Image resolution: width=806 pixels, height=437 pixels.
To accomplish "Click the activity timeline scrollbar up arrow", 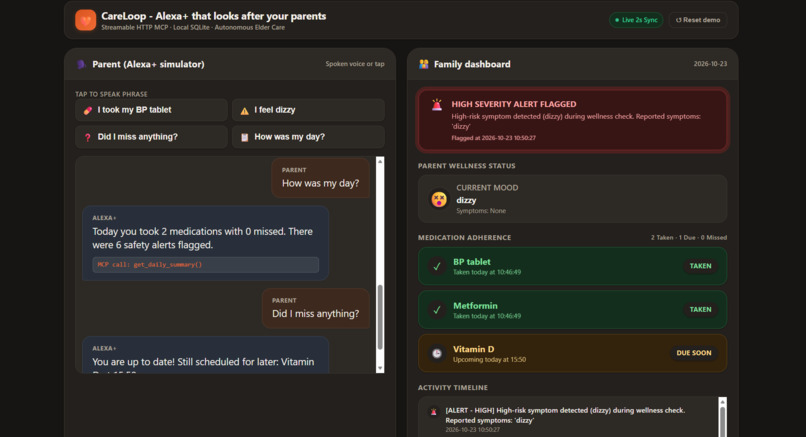I will pyautogui.click(x=723, y=402).
